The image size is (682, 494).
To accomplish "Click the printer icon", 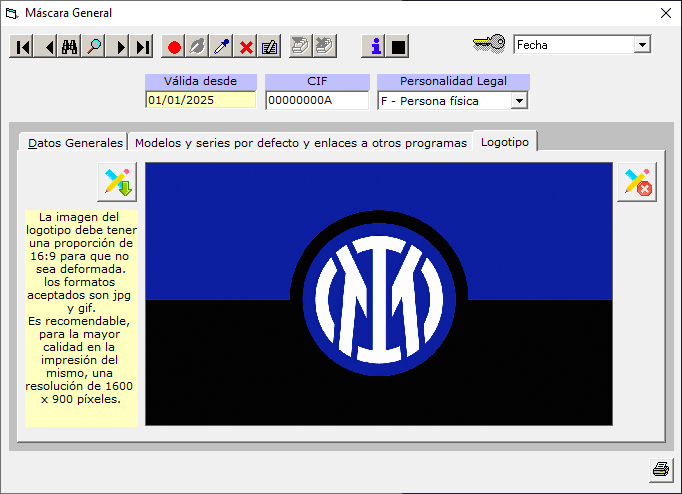I will 660,469.
